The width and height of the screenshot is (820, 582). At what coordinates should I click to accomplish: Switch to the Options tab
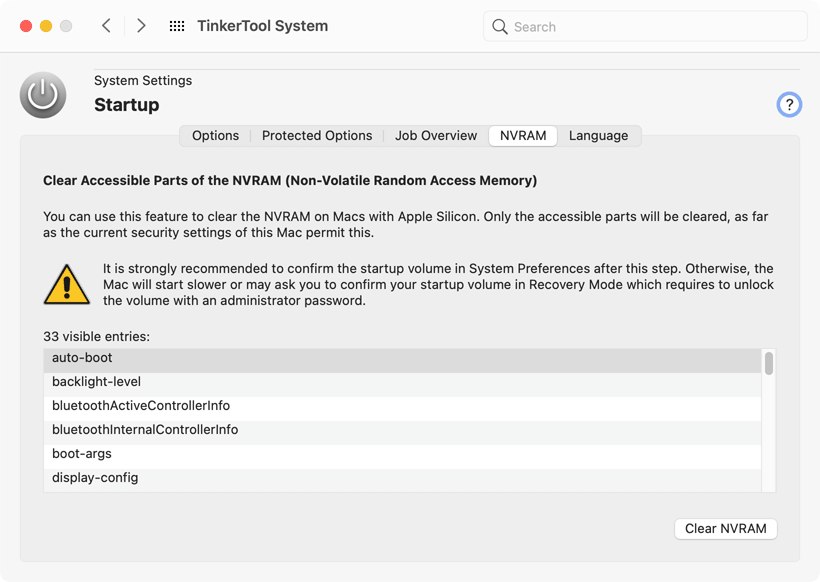tap(215, 136)
